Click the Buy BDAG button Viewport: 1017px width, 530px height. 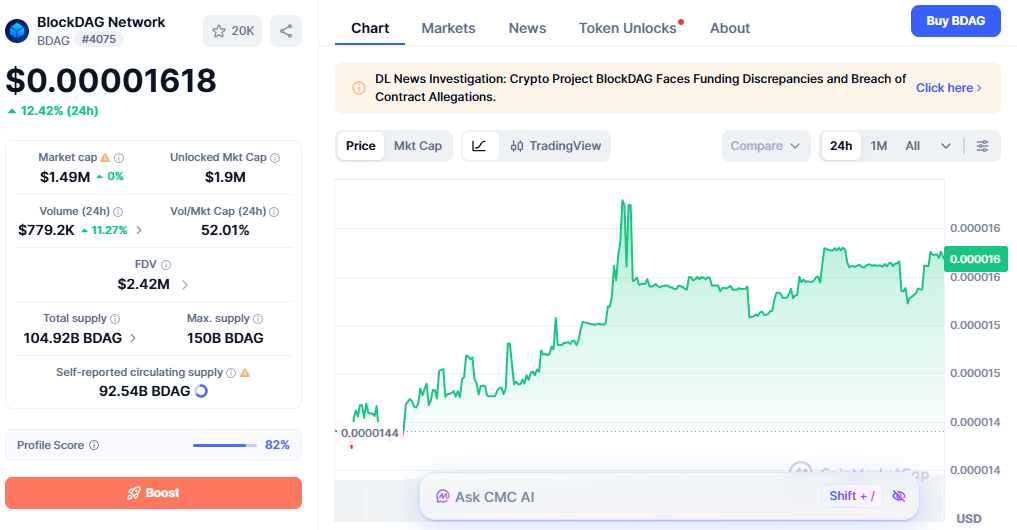click(955, 21)
